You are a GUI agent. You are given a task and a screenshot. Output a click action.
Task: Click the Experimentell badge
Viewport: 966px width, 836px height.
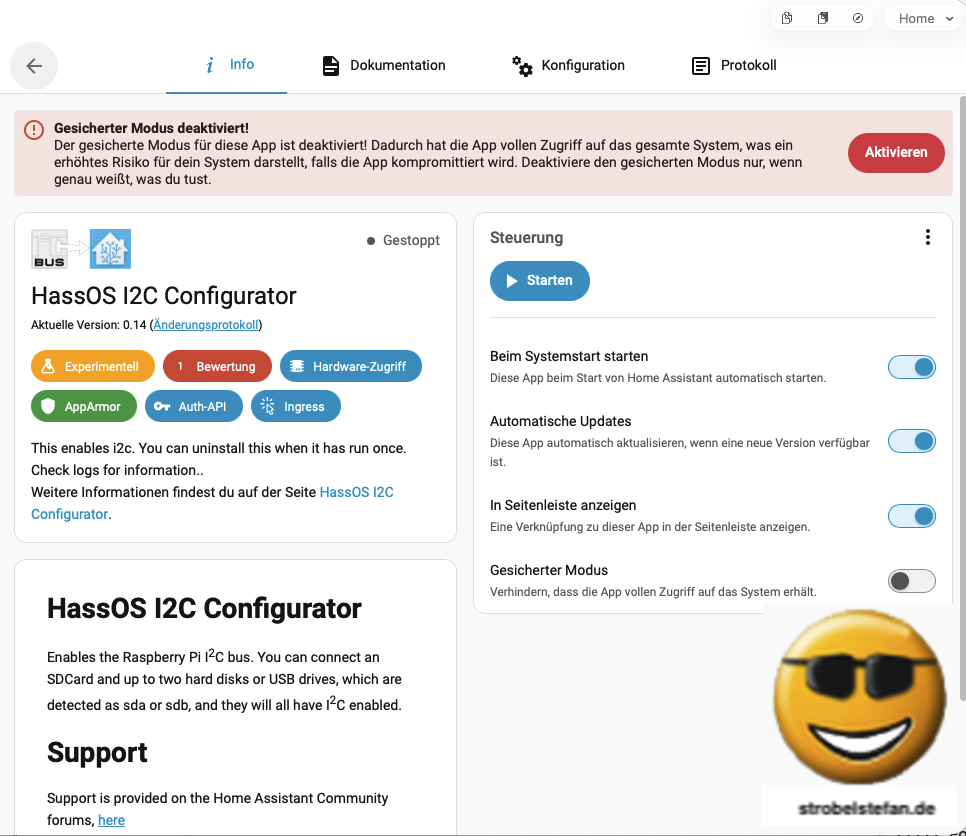92,367
